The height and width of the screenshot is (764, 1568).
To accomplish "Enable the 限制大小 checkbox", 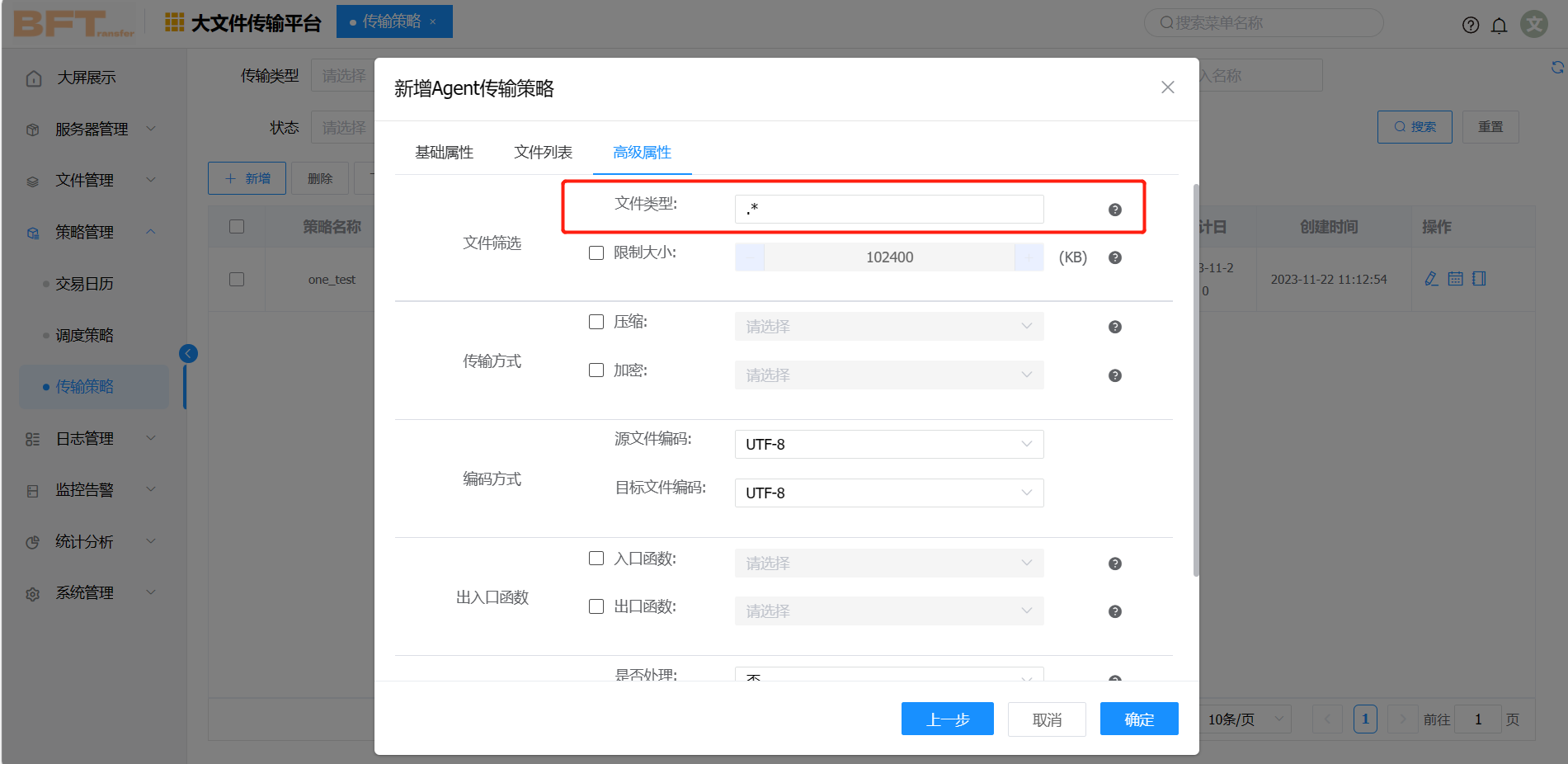I will 596,253.
